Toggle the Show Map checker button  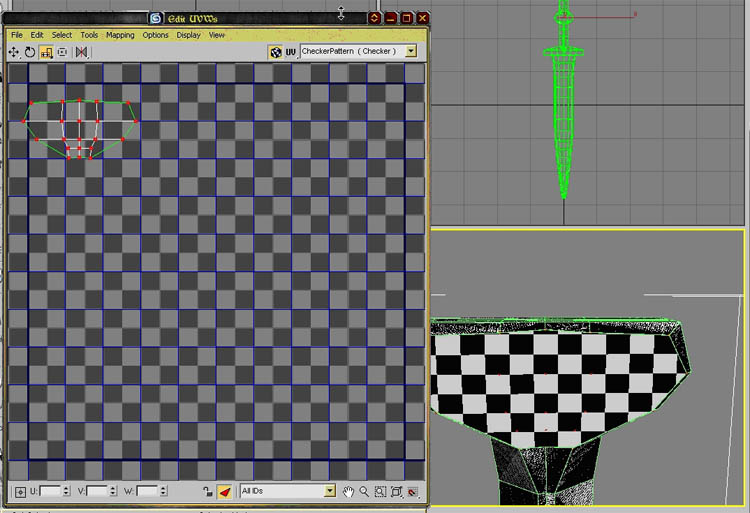[275, 51]
